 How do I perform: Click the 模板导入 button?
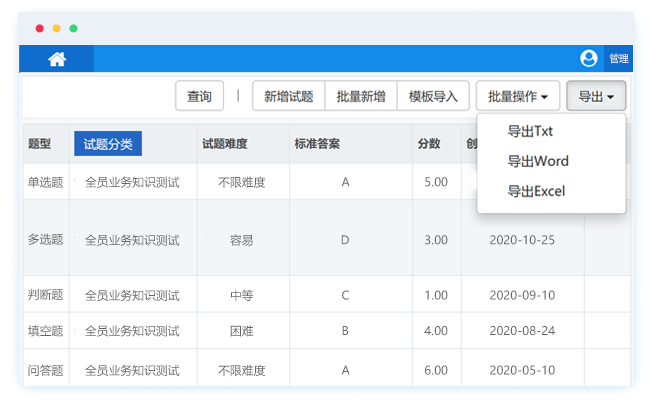click(433, 97)
